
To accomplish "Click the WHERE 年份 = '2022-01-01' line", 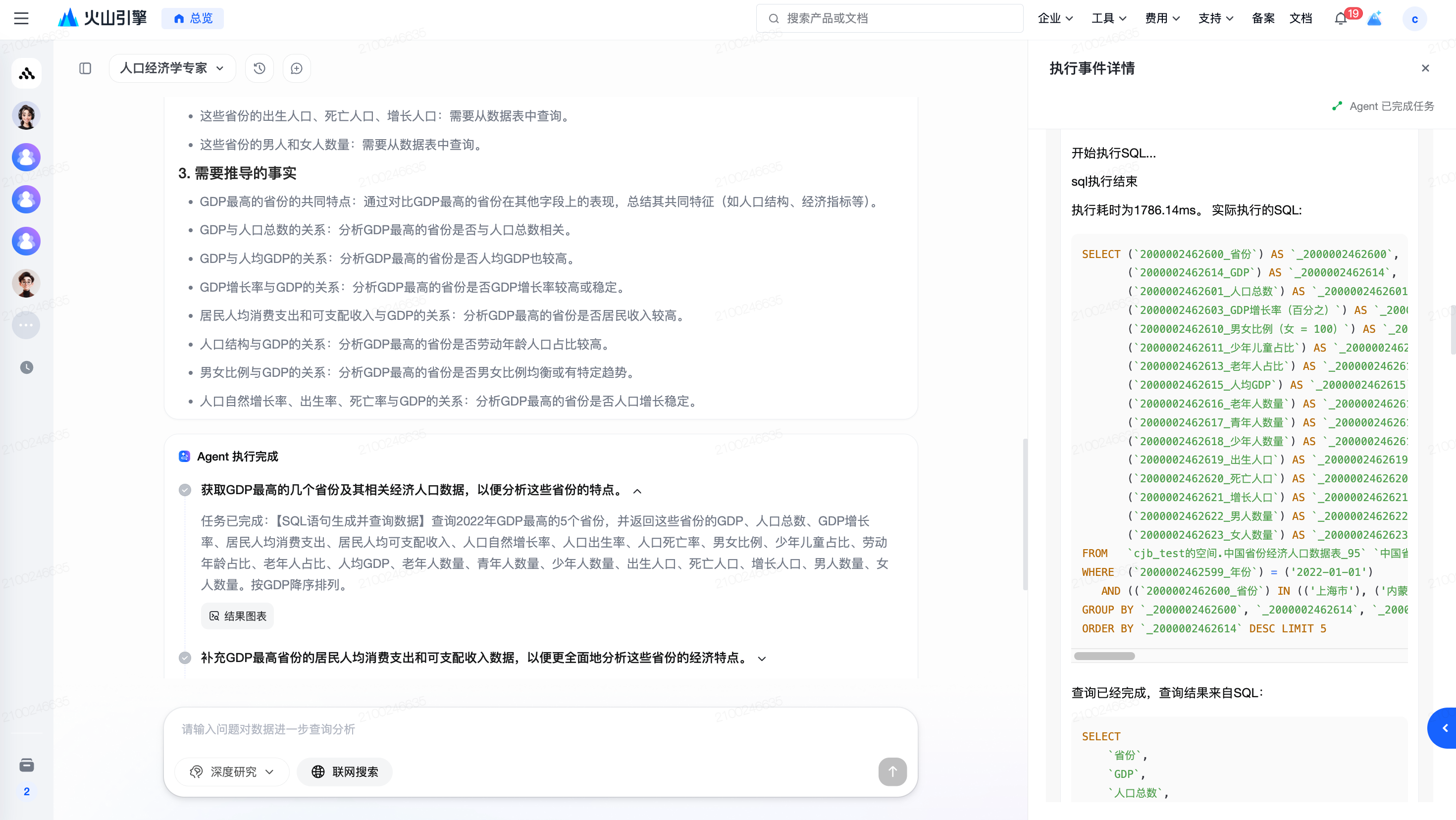I will tap(1227, 572).
